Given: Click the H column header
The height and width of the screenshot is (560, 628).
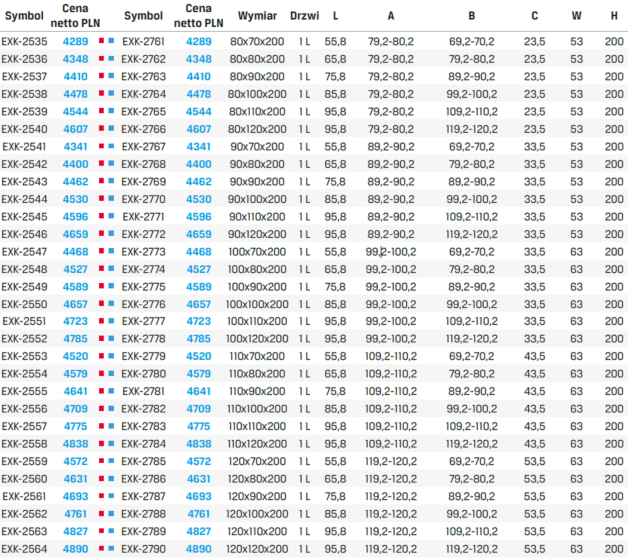Looking at the screenshot, I should 614,16.
